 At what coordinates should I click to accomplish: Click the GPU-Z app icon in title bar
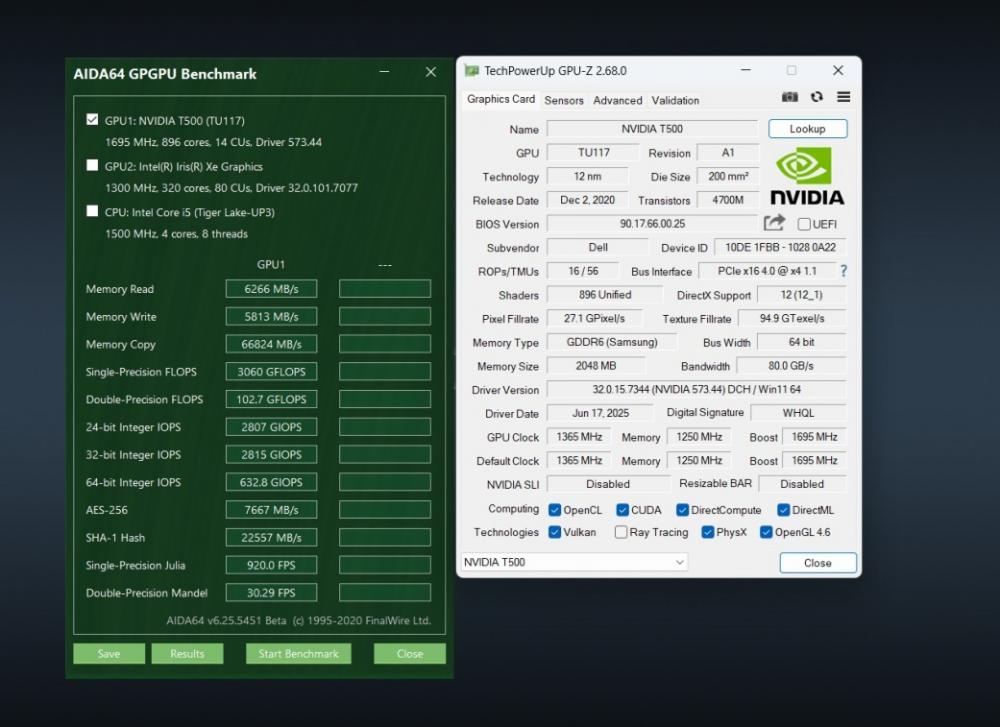pos(472,71)
